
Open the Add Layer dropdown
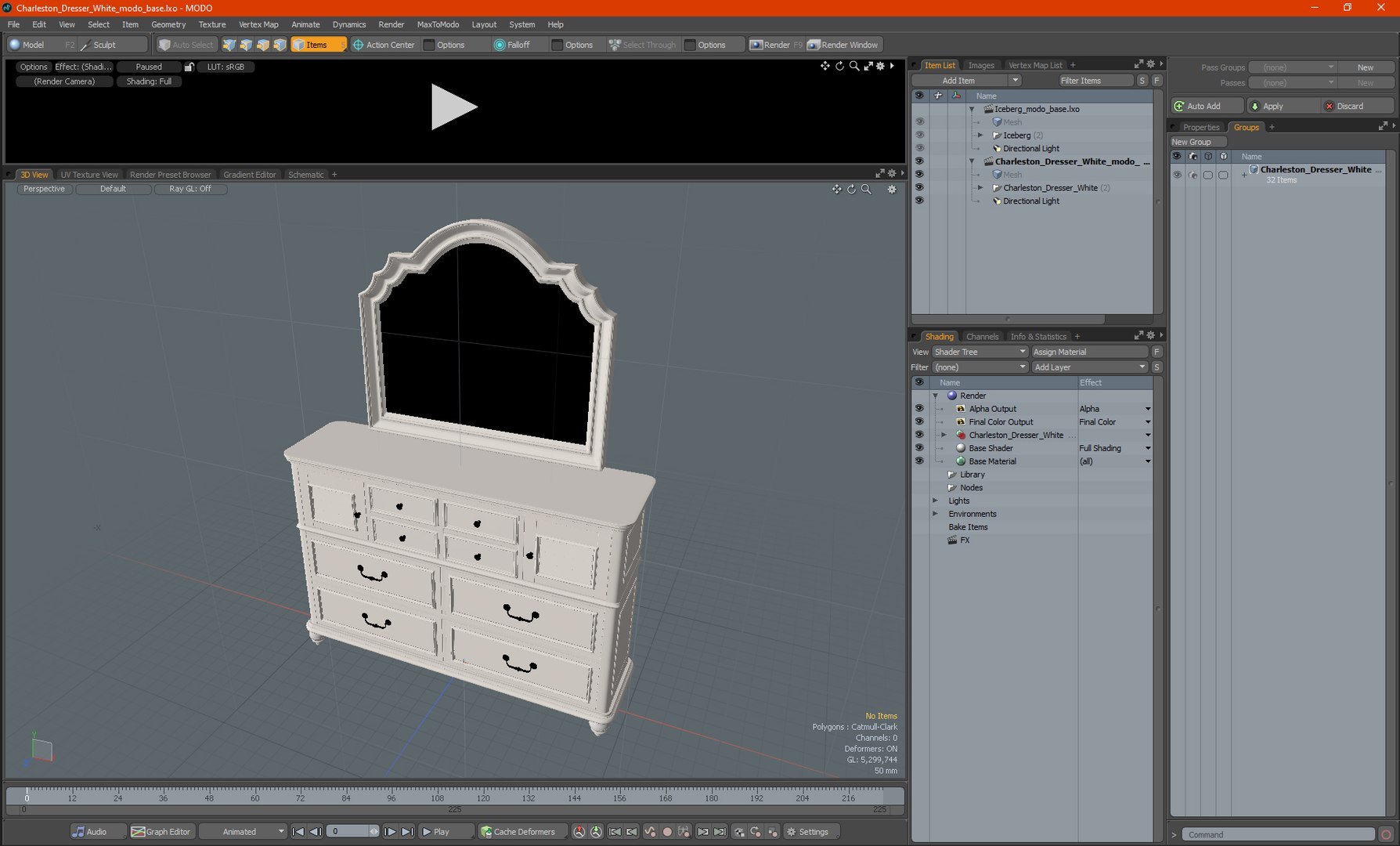click(1089, 367)
